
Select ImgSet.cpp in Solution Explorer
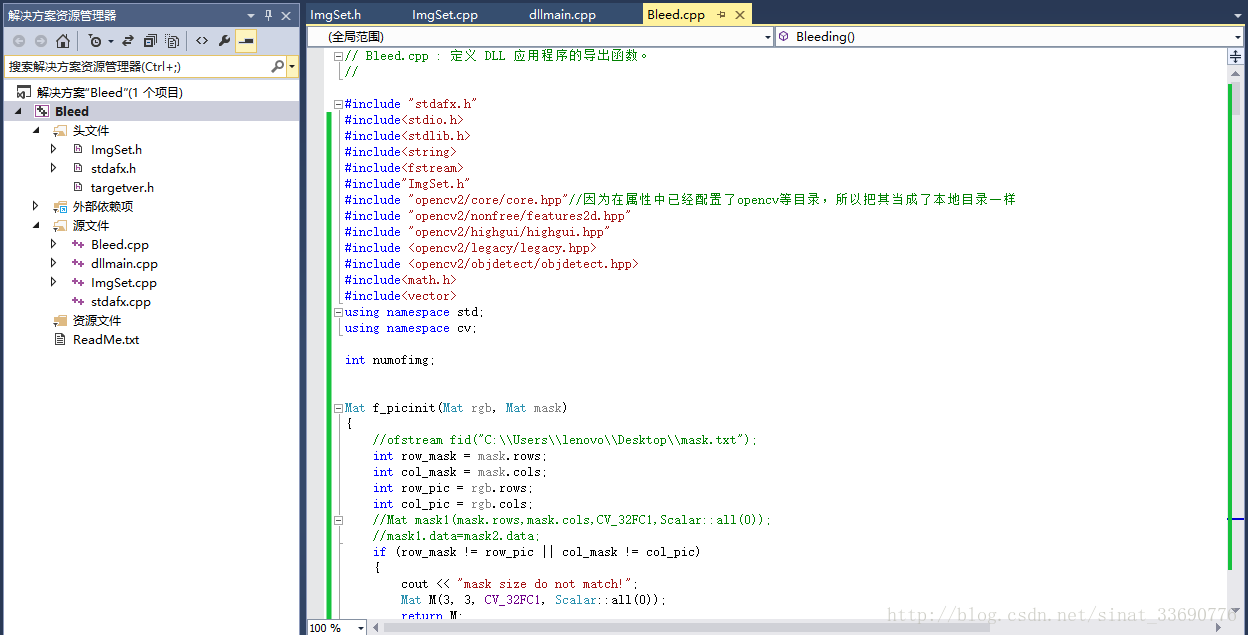[123, 282]
